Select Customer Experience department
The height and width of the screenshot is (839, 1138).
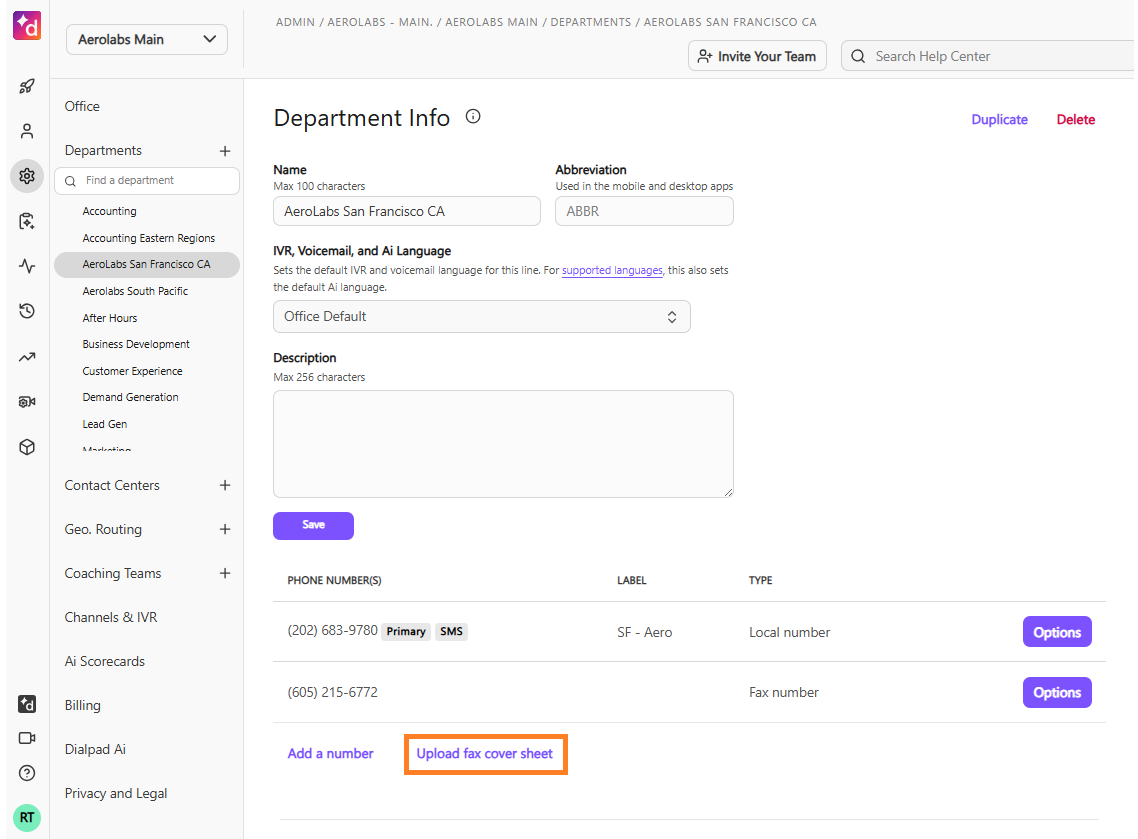[x=132, y=371]
